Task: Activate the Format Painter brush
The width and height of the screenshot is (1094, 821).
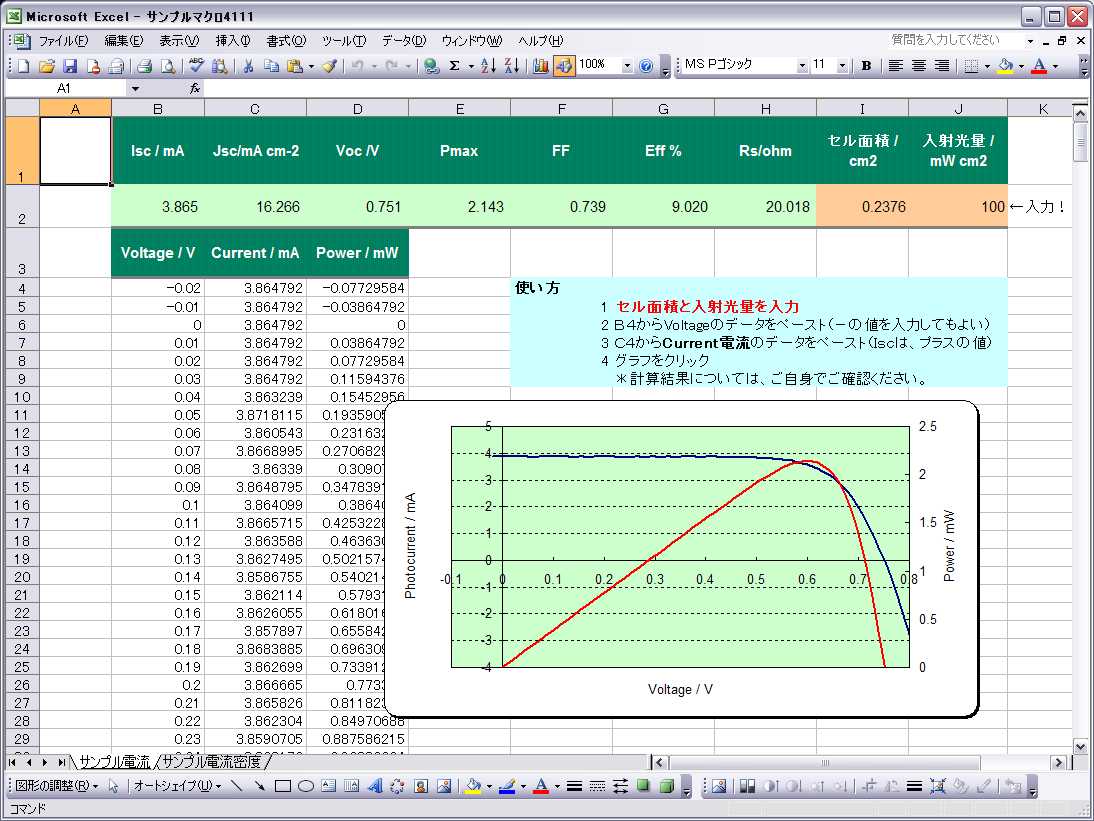Action: click(330, 66)
